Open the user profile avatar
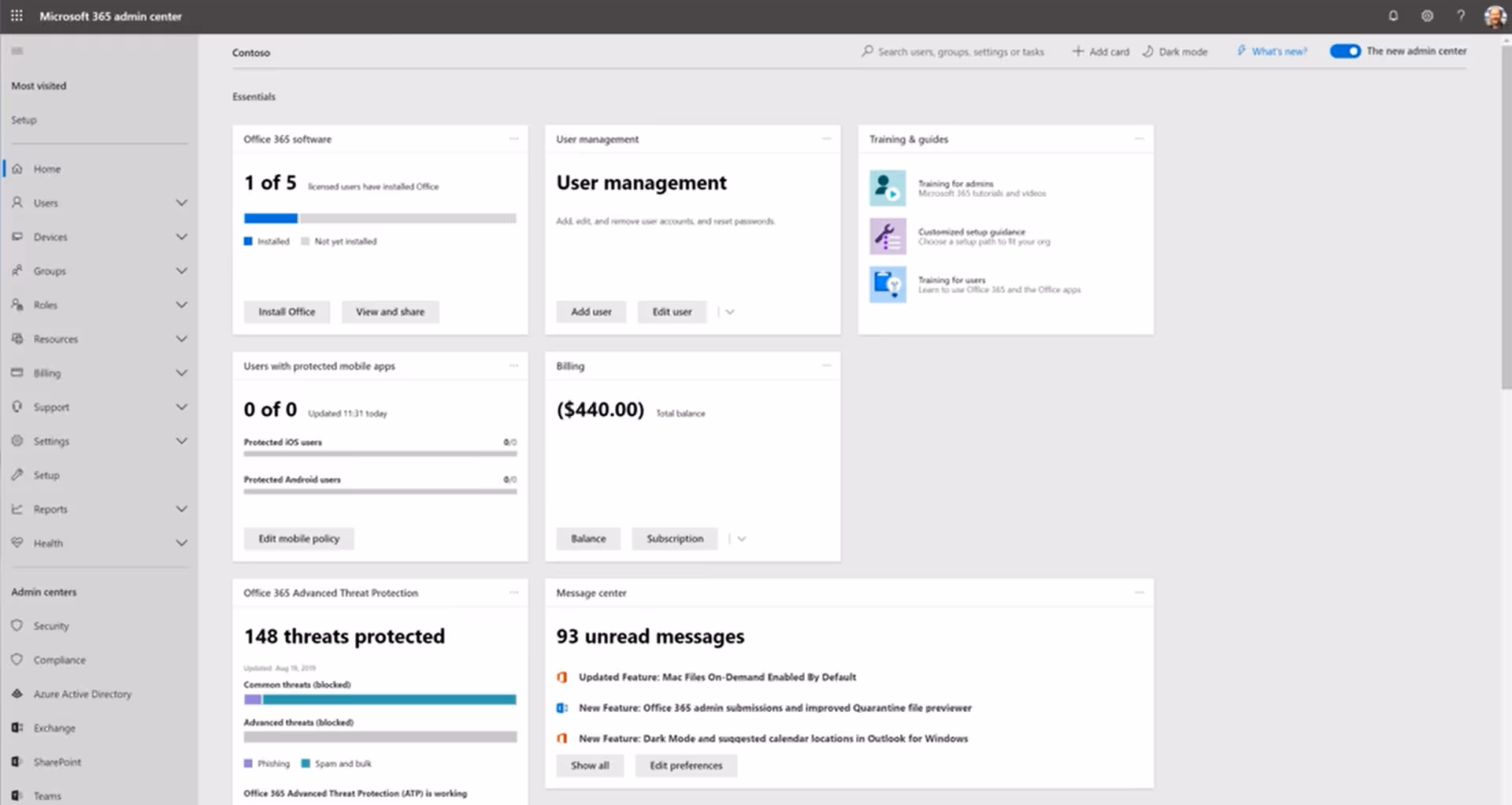The image size is (1512, 805). [x=1495, y=16]
